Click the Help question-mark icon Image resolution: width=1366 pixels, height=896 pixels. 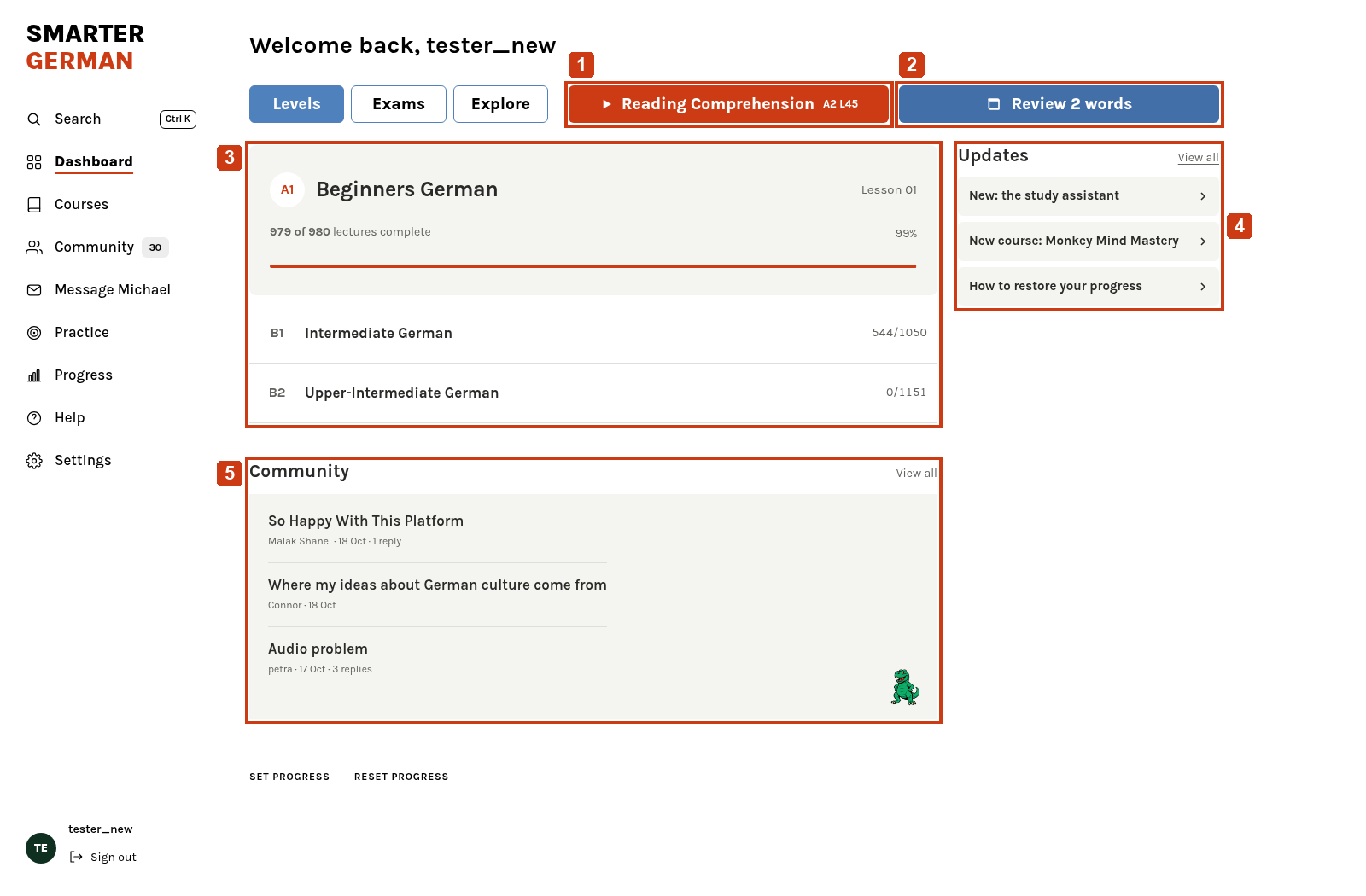click(34, 418)
